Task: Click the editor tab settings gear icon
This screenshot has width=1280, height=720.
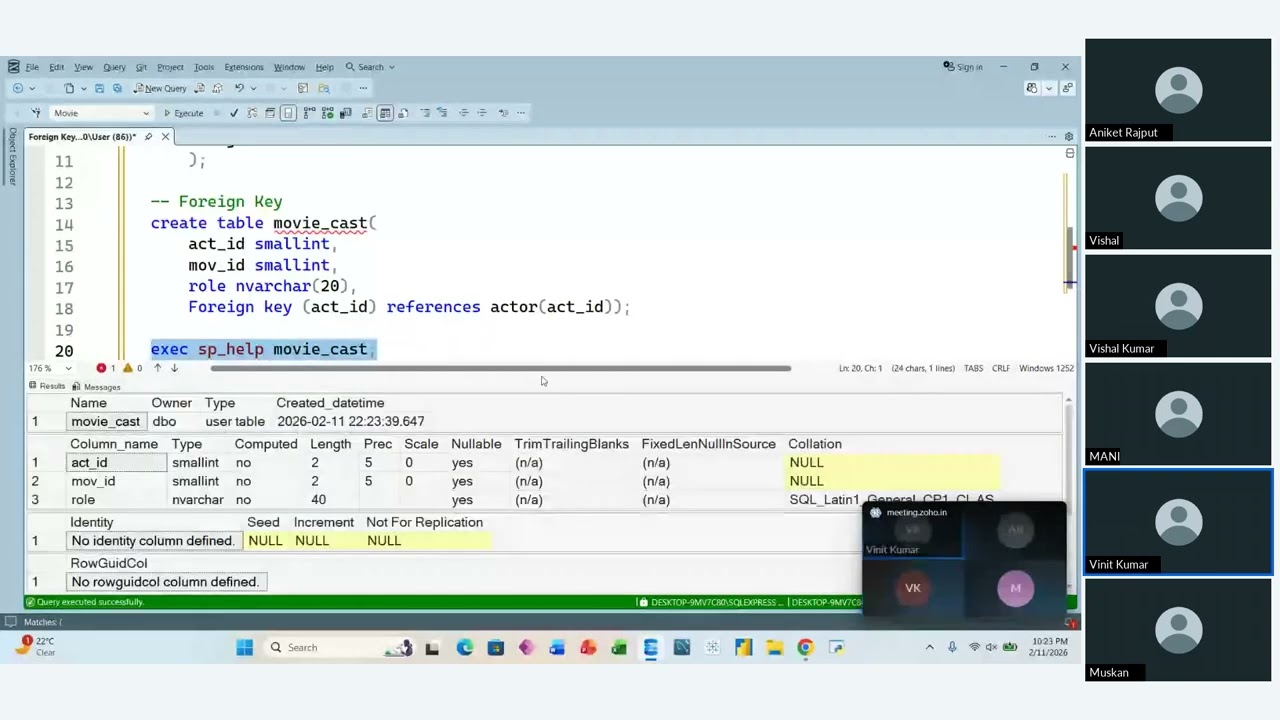Action: click(1069, 137)
